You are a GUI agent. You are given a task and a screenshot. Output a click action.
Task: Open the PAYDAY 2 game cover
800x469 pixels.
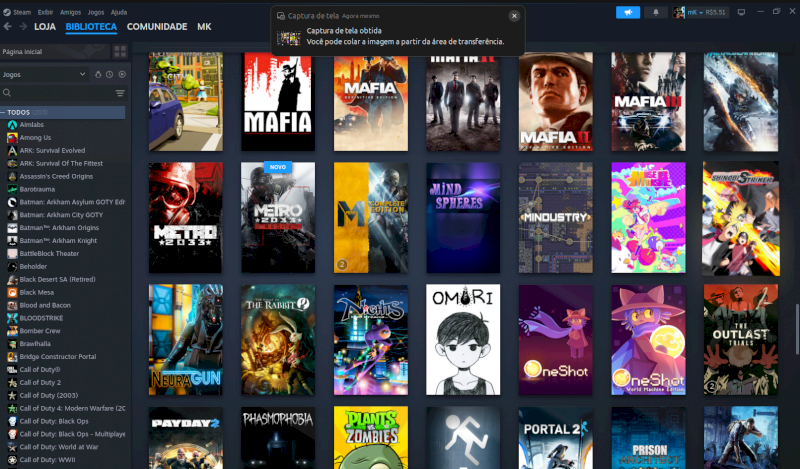click(x=186, y=437)
